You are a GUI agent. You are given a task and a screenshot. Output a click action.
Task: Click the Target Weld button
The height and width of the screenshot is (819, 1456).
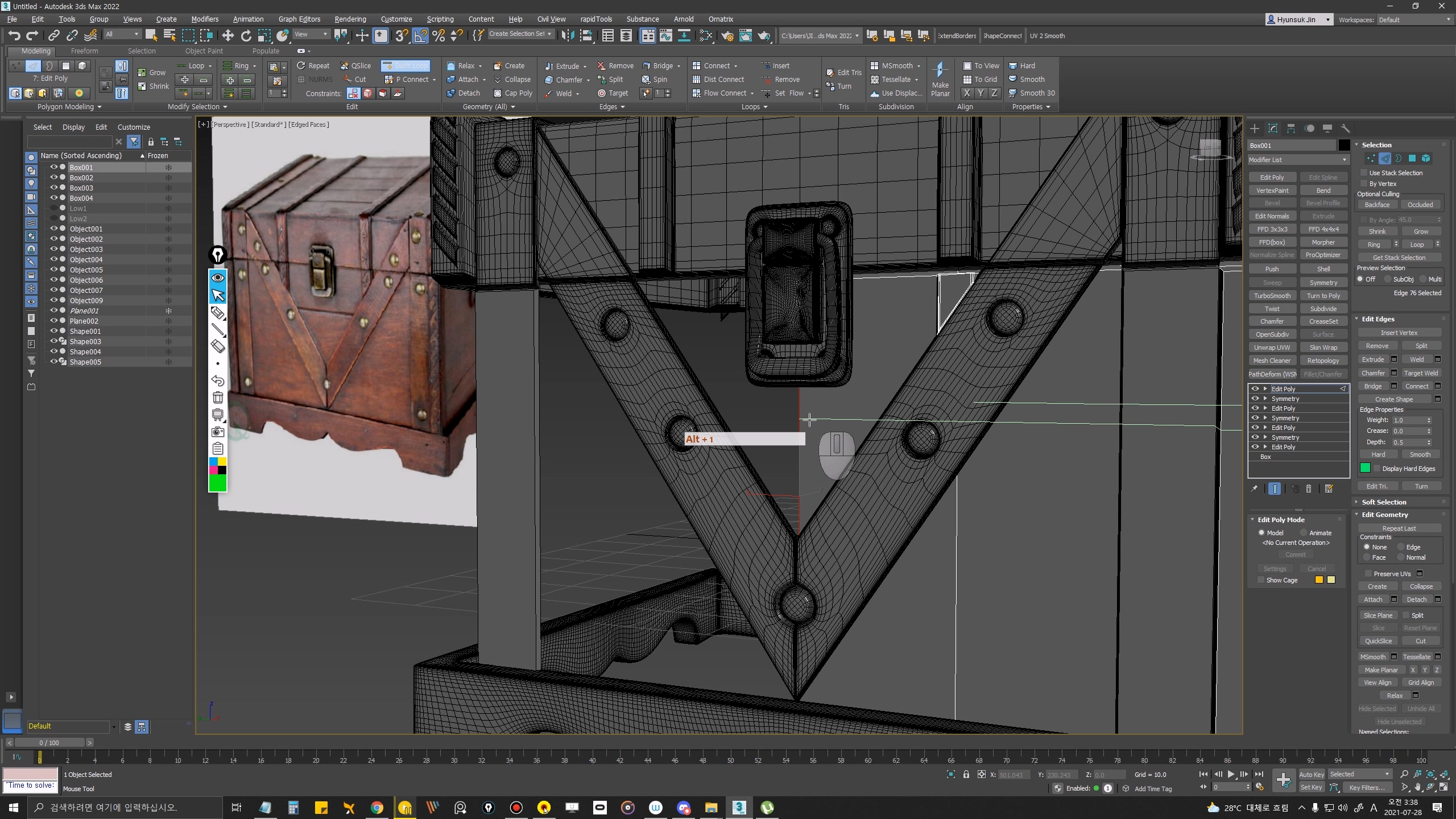click(1420, 373)
